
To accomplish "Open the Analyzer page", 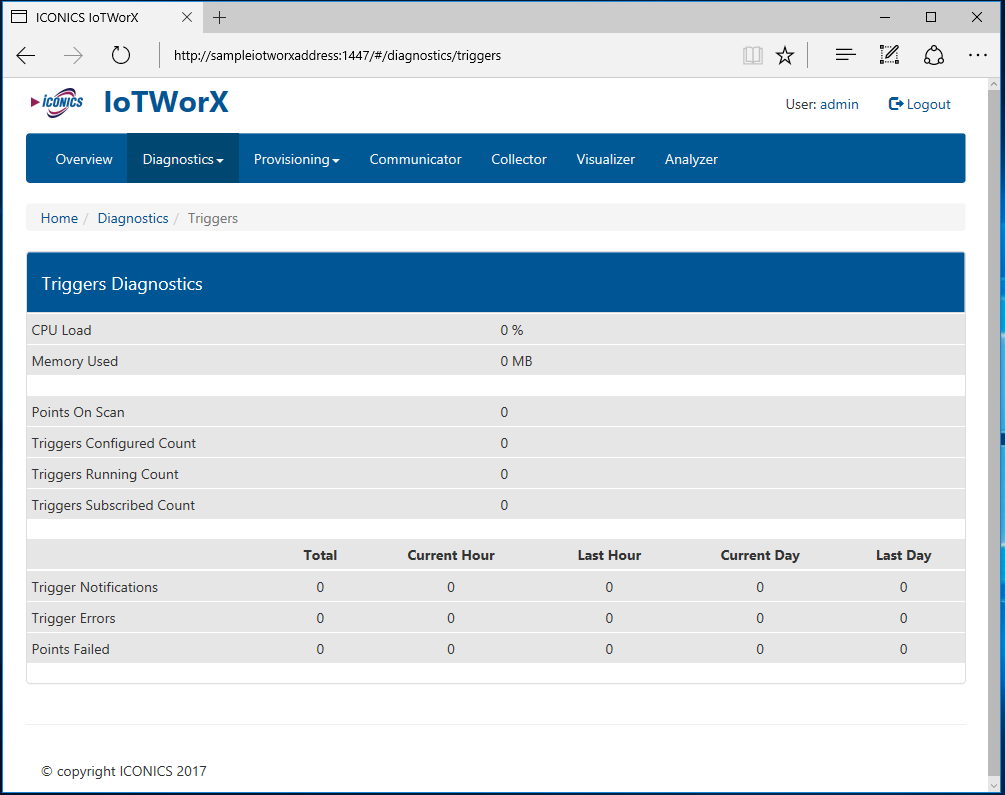I will [x=691, y=159].
